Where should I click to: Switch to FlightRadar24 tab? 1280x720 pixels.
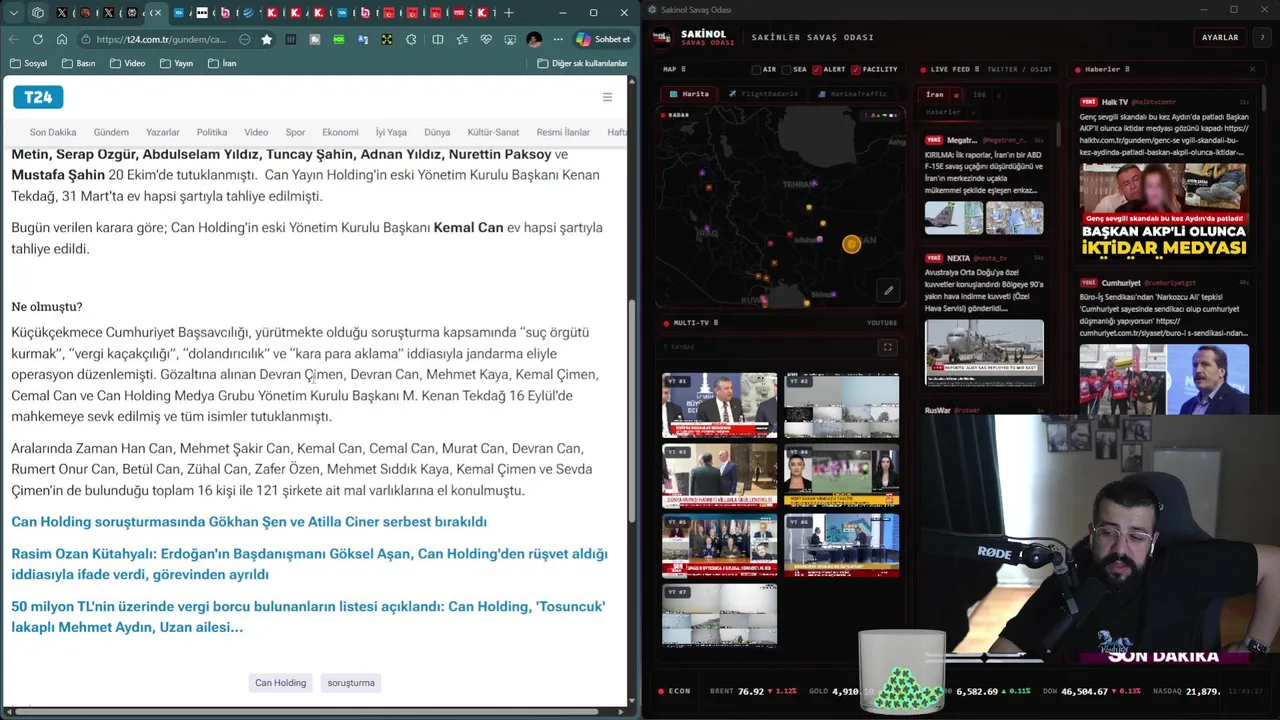(x=763, y=94)
